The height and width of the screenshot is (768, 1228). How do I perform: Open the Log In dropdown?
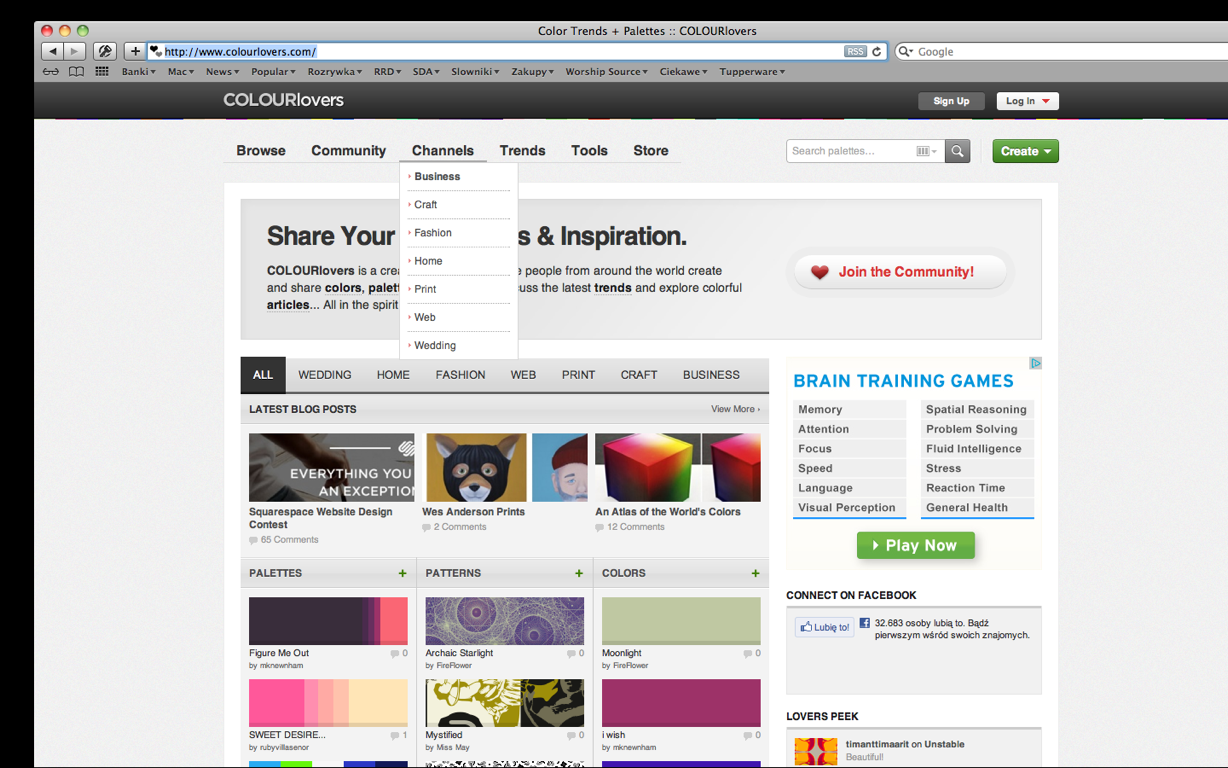1028,101
